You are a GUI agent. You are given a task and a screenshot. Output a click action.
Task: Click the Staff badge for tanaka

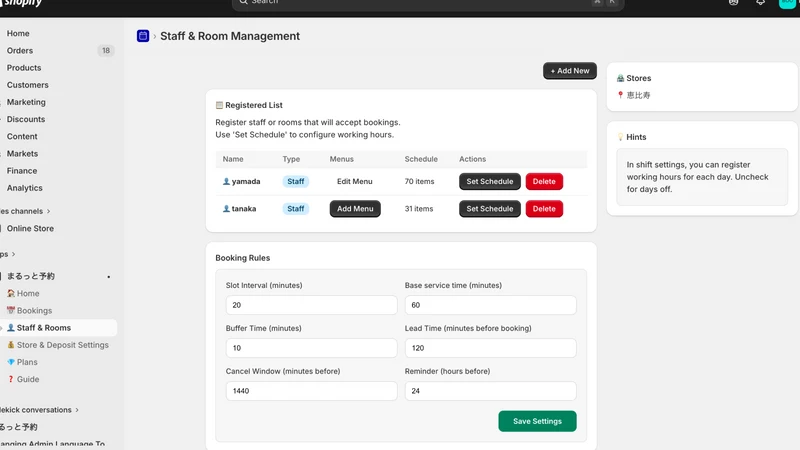click(x=295, y=209)
